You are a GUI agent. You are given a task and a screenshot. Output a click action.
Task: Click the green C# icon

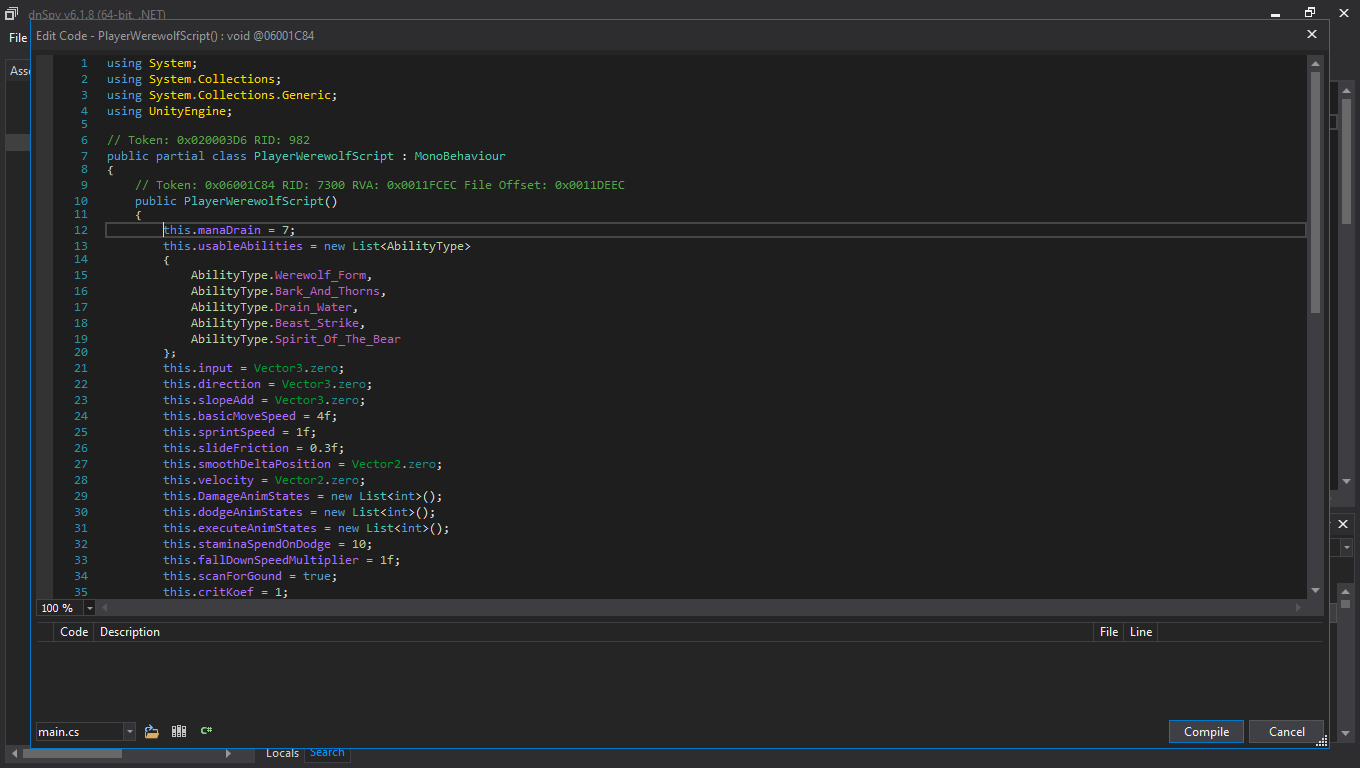[206, 731]
